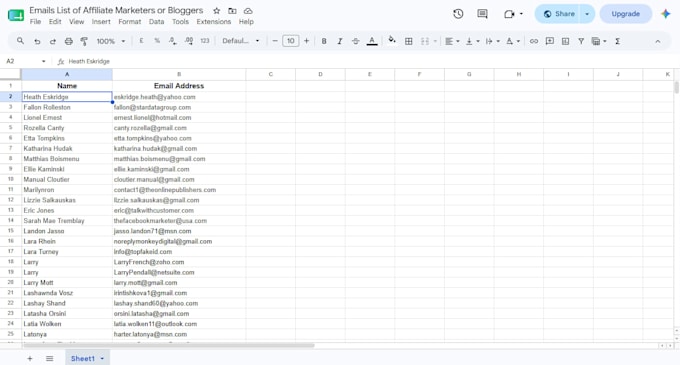Image resolution: width=680 pixels, height=365 pixels.
Task: Star this spreadsheet document
Action: click(x=216, y=11)
